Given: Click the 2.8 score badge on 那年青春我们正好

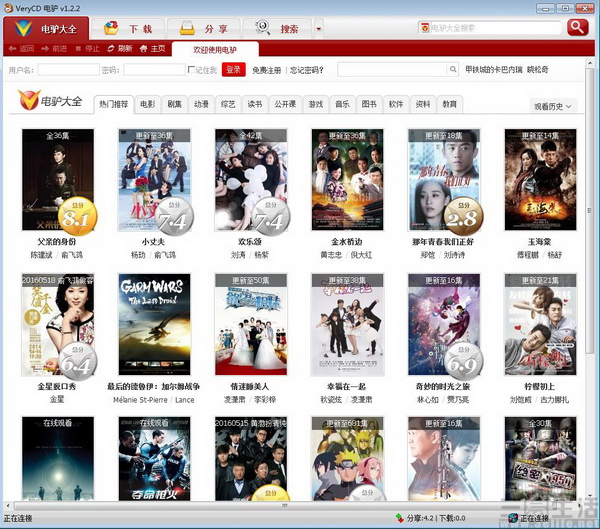Looking at the screenshot, I should (x=464, y=216).
